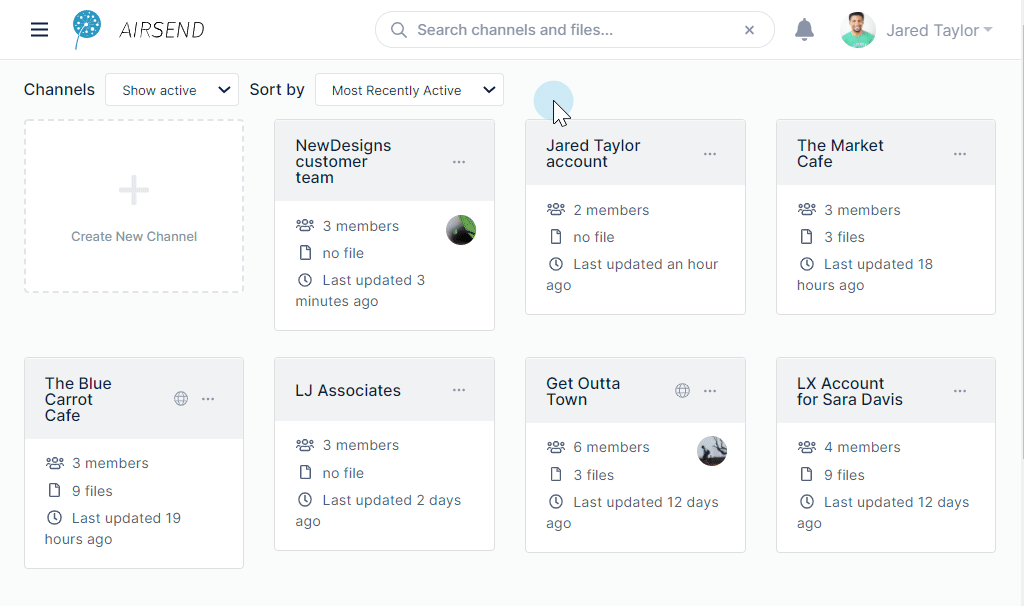Click '2 members' on Jared Taylor account card
Viewport: 1024px width, 606px height.
(x=611, y=210)
